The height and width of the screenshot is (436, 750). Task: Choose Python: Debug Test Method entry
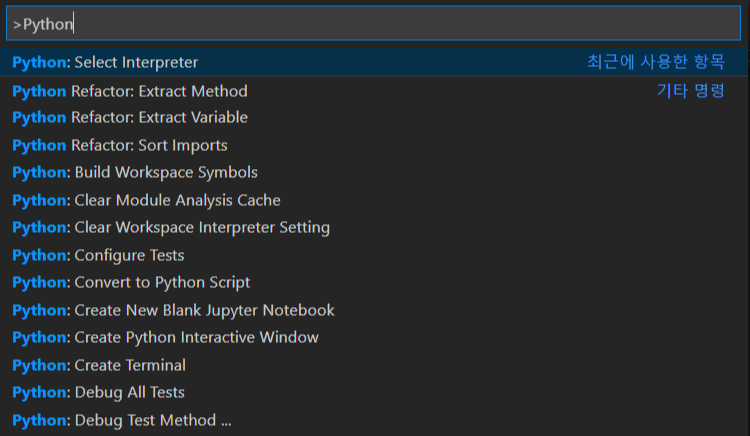click(x=121, y=420)
